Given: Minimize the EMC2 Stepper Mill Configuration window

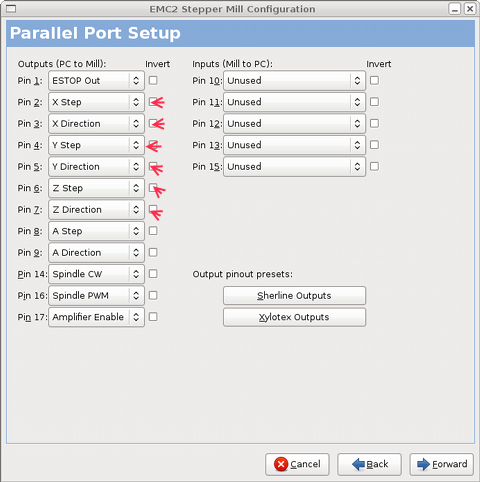Looking at the screenshot, I should pyautogui.click(x=455, y=9).
